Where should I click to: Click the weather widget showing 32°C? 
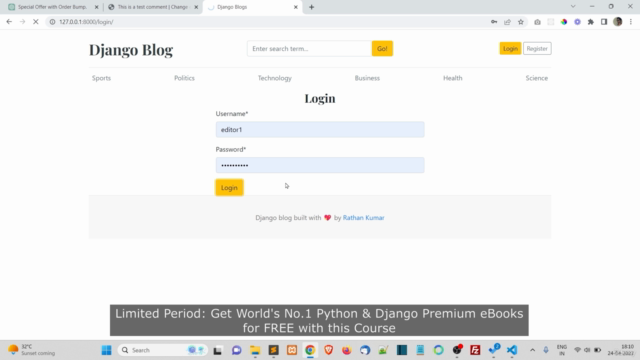[x=32, y=350]
